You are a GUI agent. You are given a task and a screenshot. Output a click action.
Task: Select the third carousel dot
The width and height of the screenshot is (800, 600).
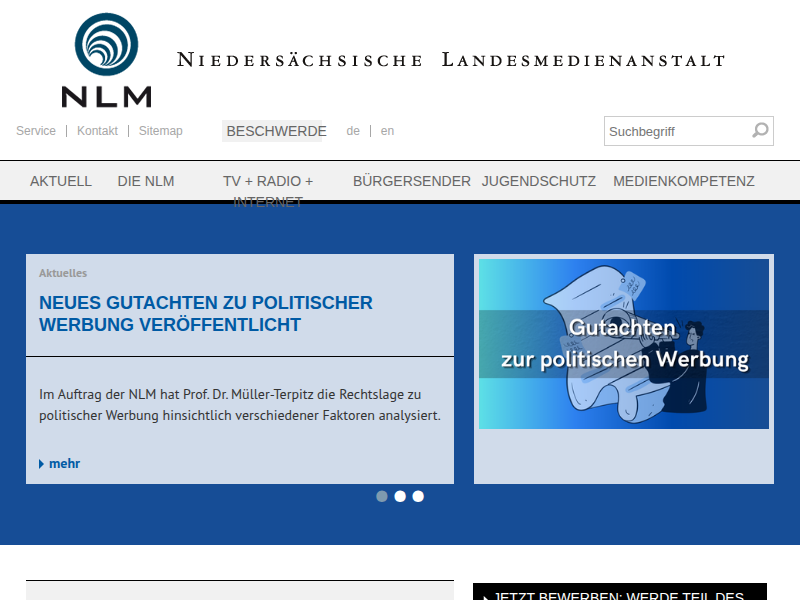[x=418, y=496]
